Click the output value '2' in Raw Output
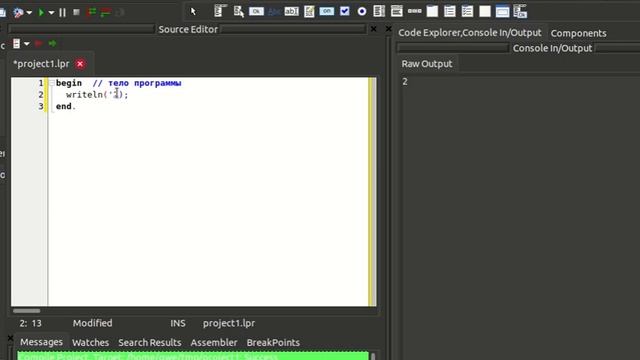 coord(405,82)
